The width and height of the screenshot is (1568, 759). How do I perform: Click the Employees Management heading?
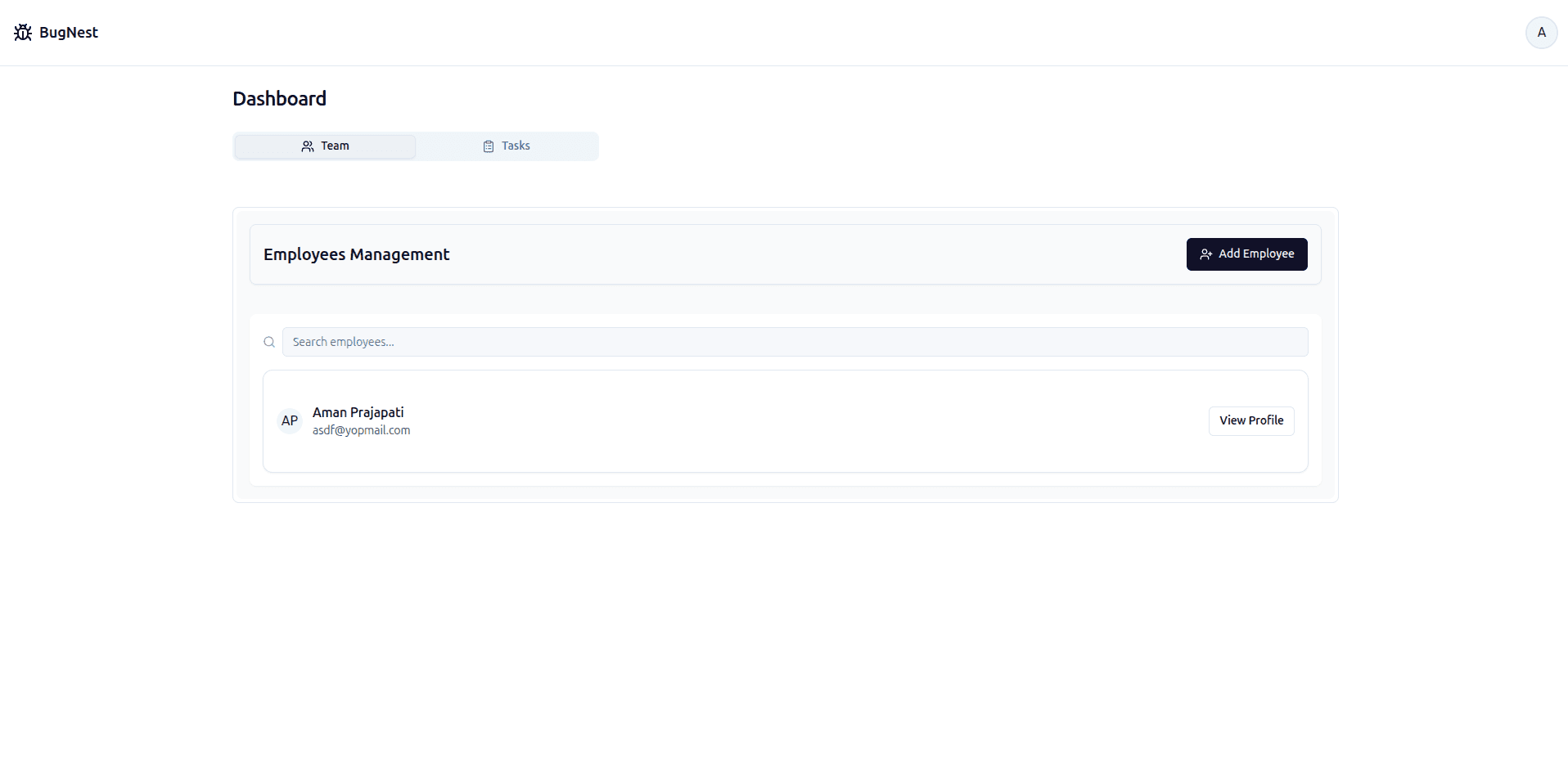coord(356,254)
